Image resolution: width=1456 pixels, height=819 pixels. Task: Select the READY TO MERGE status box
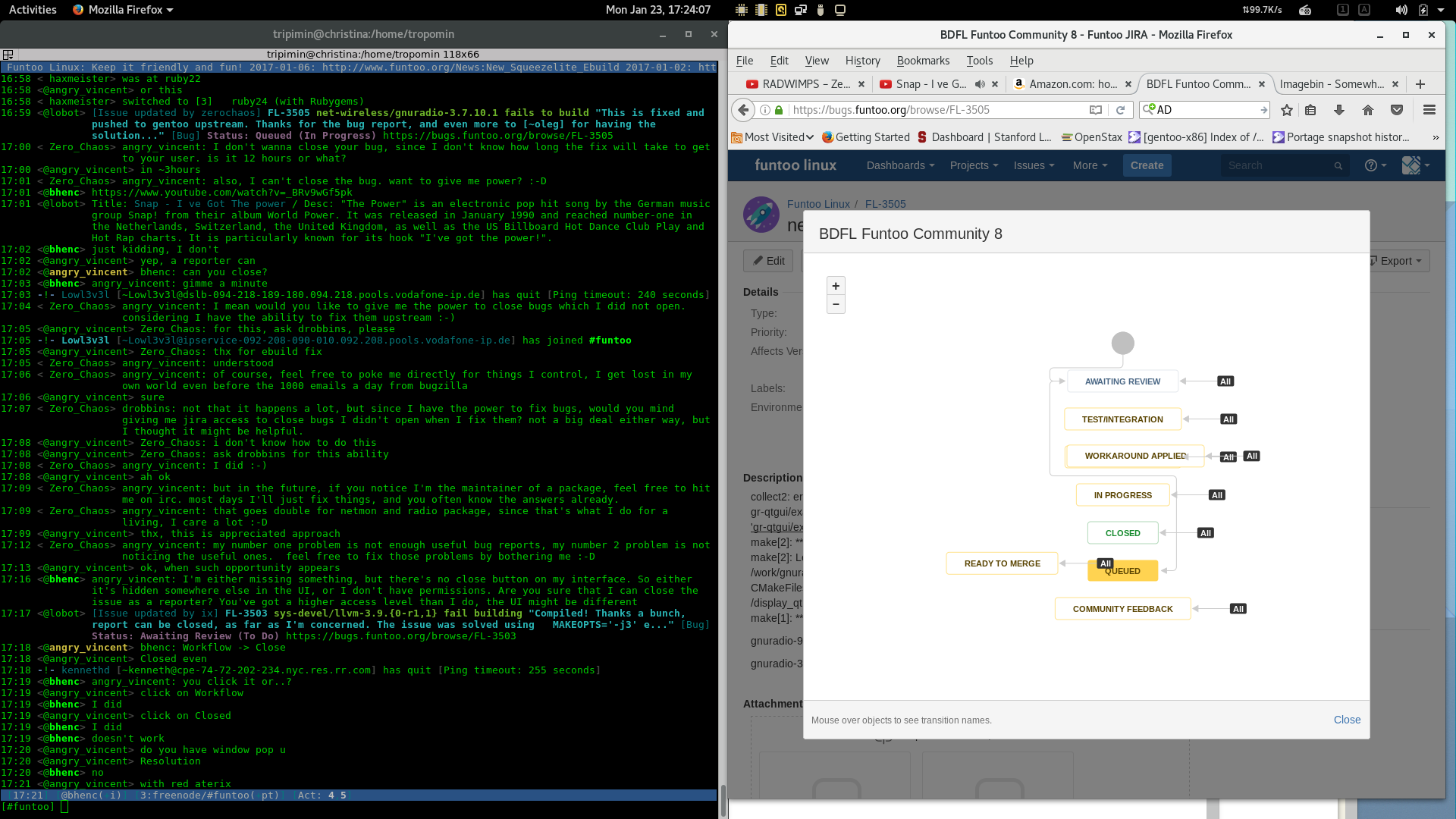1002,563
